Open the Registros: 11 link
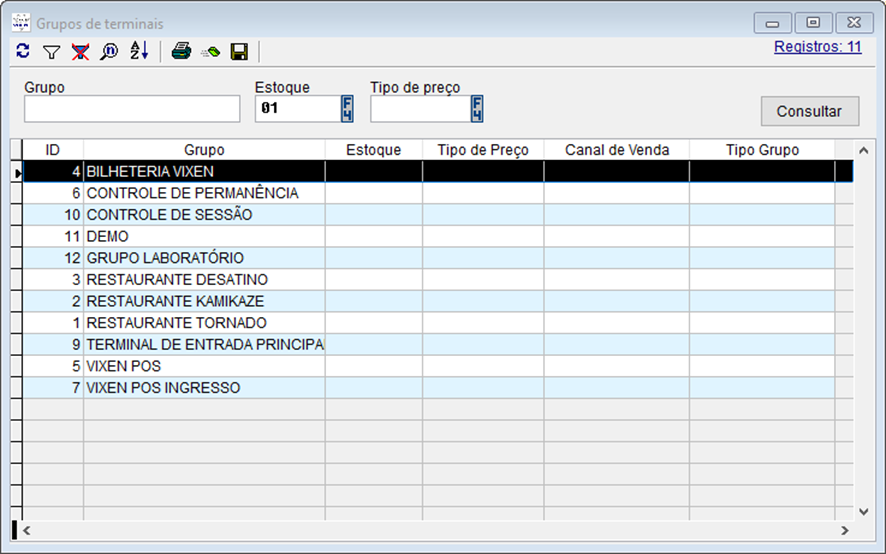Image resolution: width=886 pixels, height=554 pixels. [817, 46]
